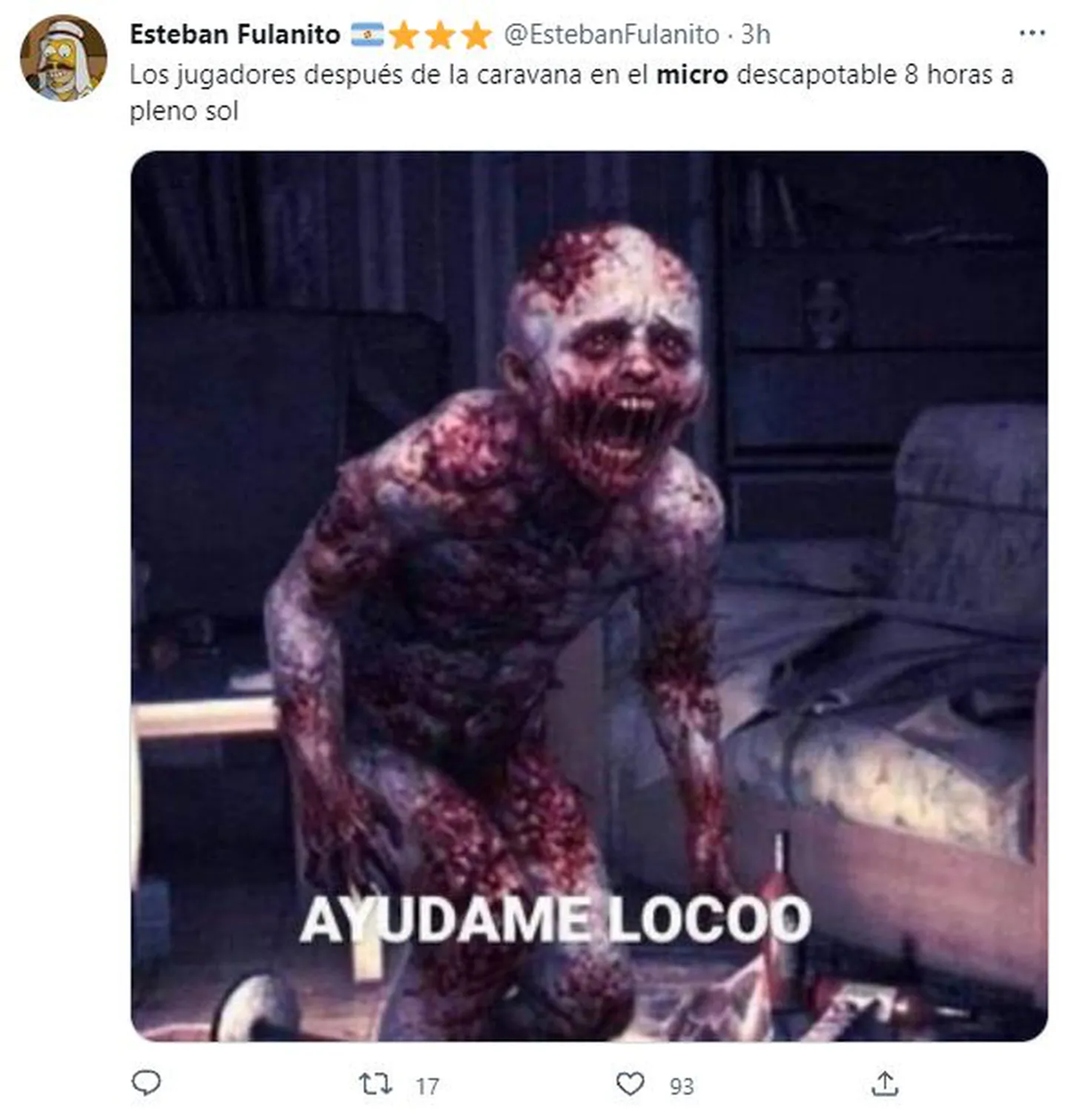Image resolution: width=1068 pixels, height=1120 pixels.
Task: Open the share upload icon
Action: pyautogui.click(x=885, y=1083)
